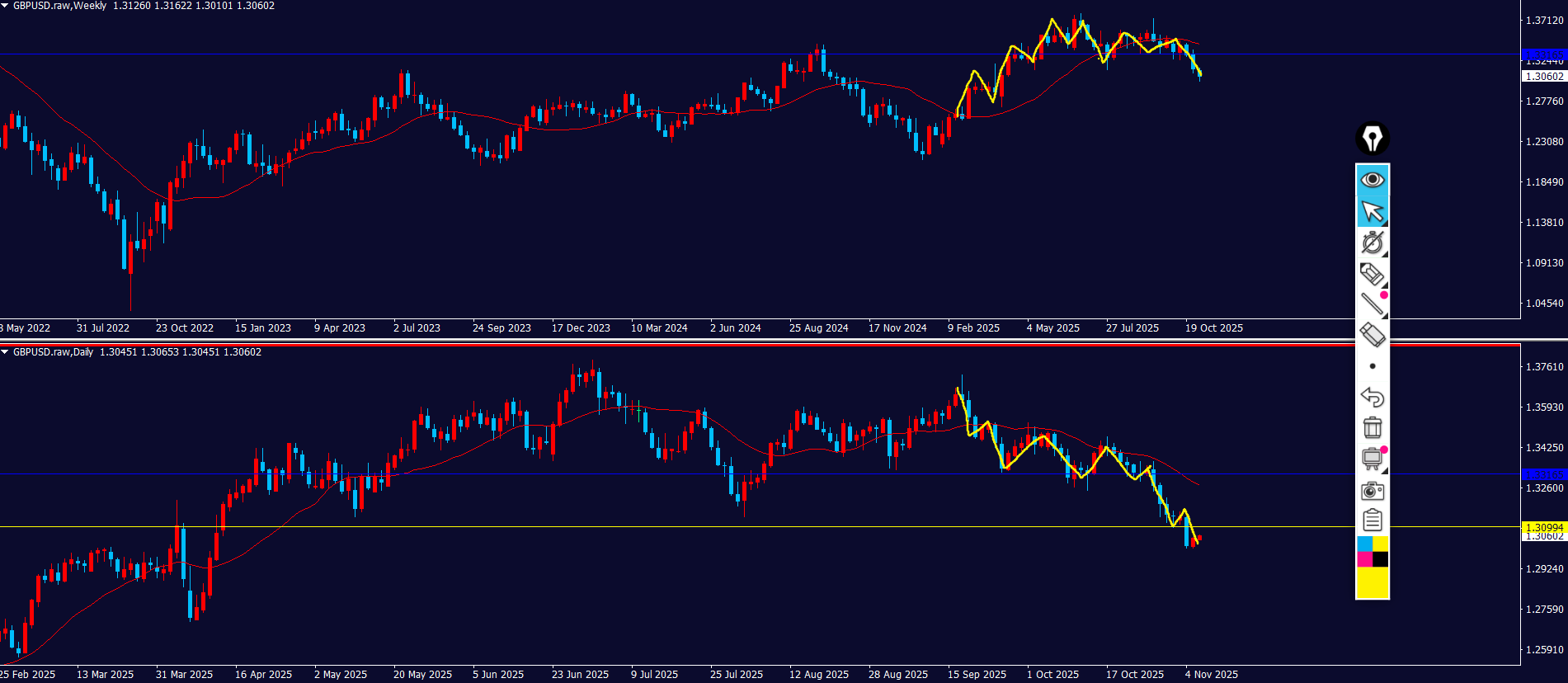The image size is (1568, 683).
Task: Select the magenta color swatch
Action: [x=1364, y=560]
